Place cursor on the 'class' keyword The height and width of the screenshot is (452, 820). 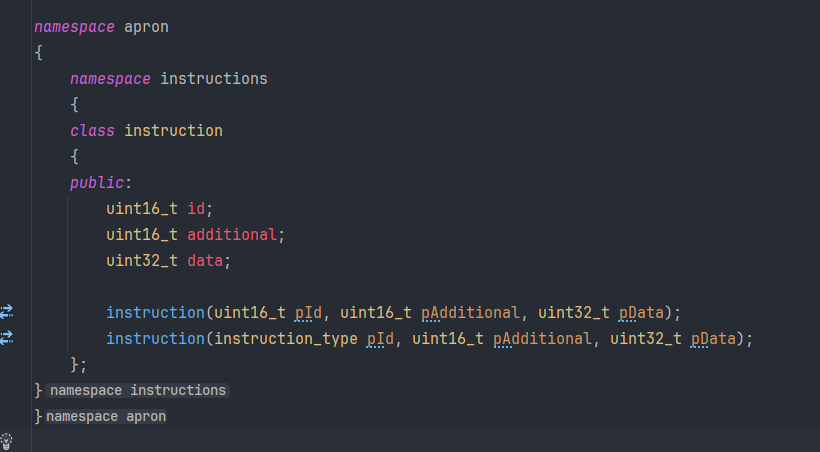tap(92, 130)
